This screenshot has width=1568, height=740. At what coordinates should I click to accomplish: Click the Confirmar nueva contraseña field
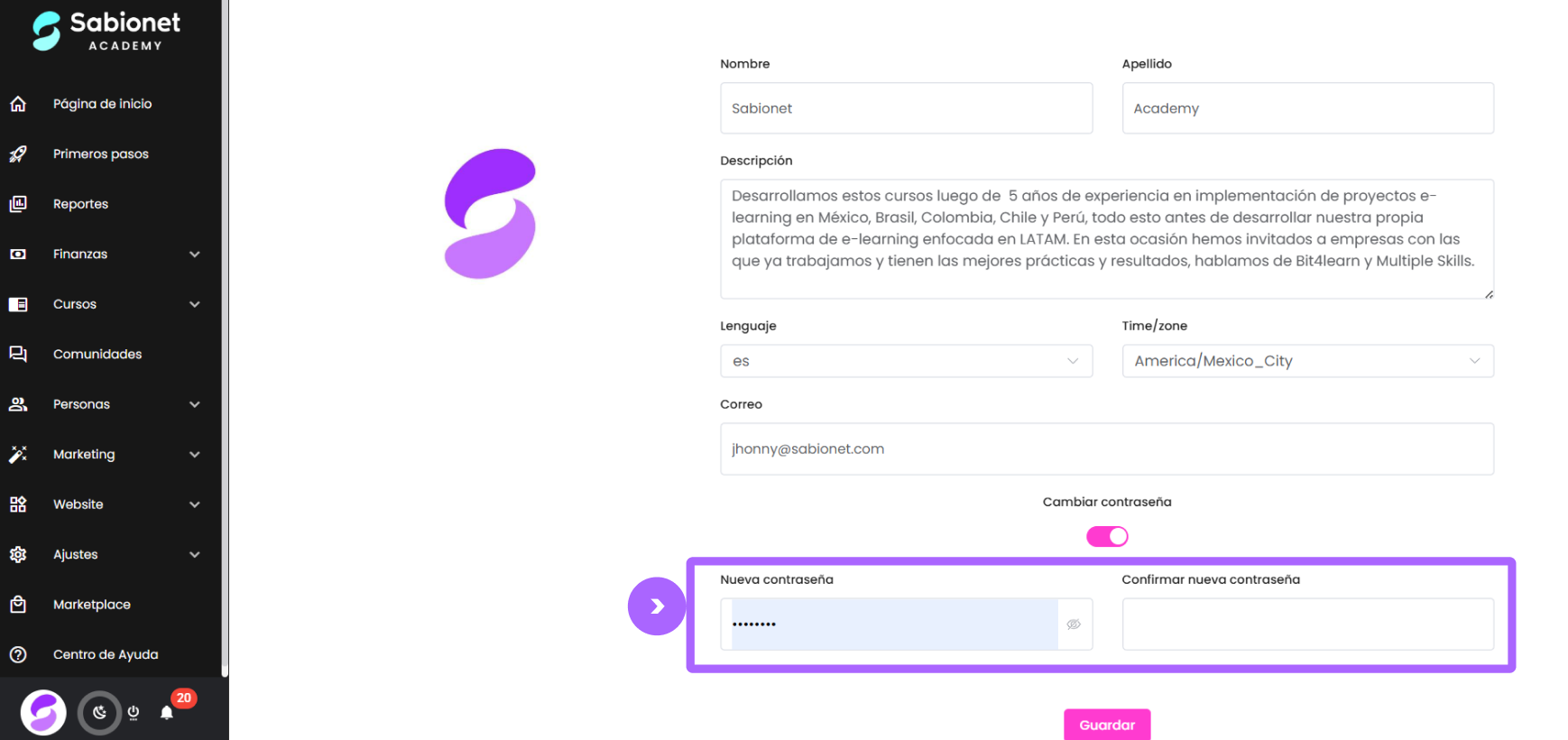click(1307, 624)
